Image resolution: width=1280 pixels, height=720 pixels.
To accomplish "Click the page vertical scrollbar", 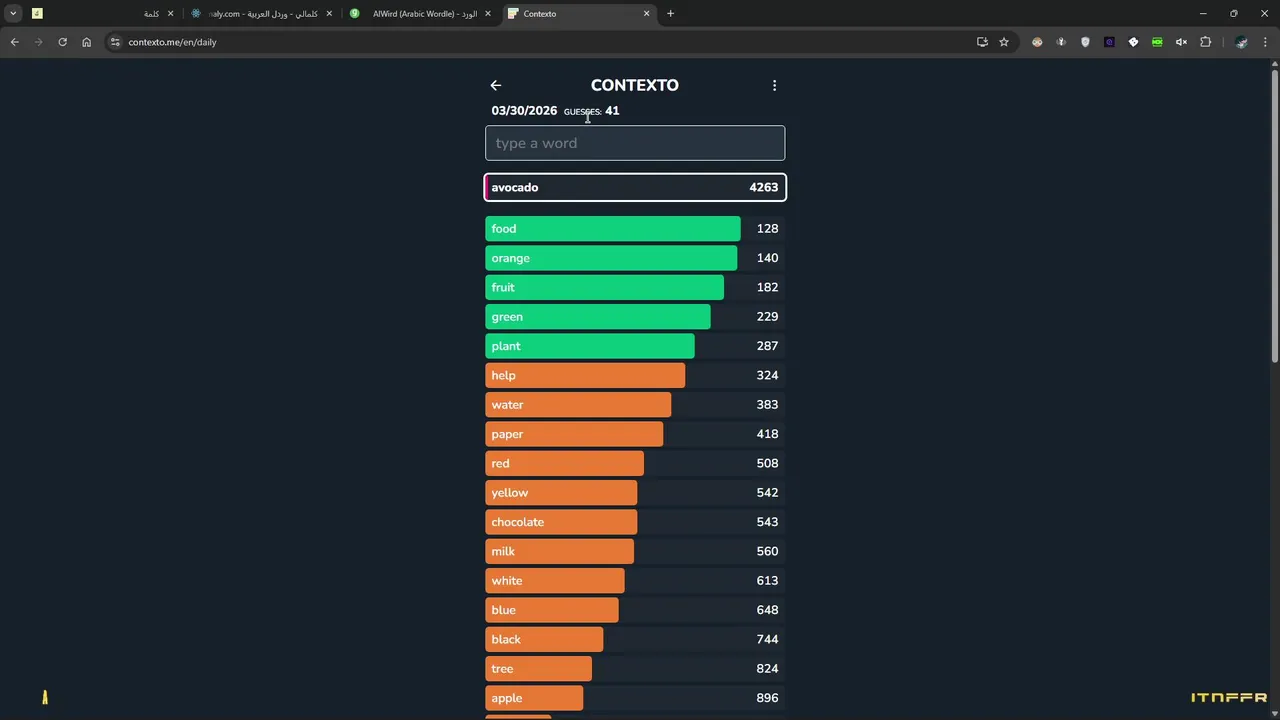I will [x=1274, y=215].
